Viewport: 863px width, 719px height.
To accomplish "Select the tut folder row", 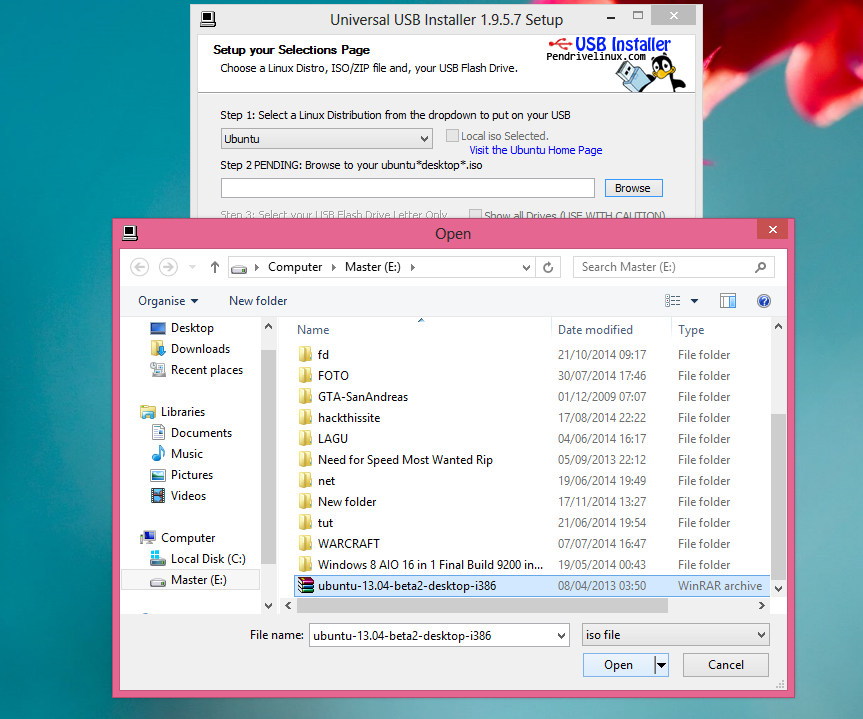I will pos(532,523).
